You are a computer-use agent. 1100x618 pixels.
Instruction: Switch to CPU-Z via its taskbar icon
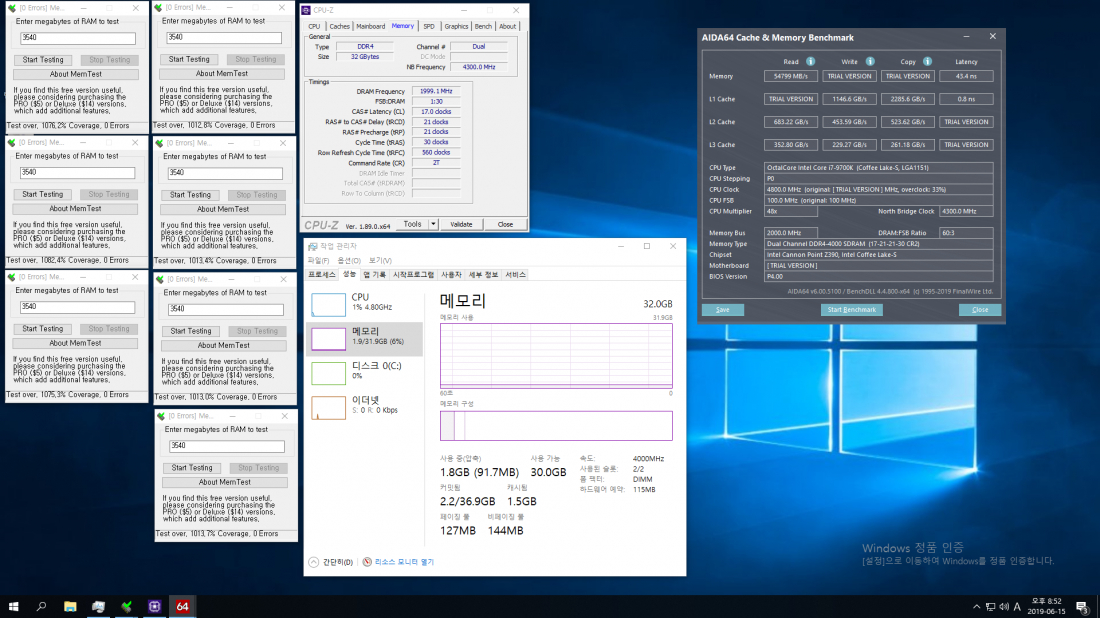[x=154, y=606]
